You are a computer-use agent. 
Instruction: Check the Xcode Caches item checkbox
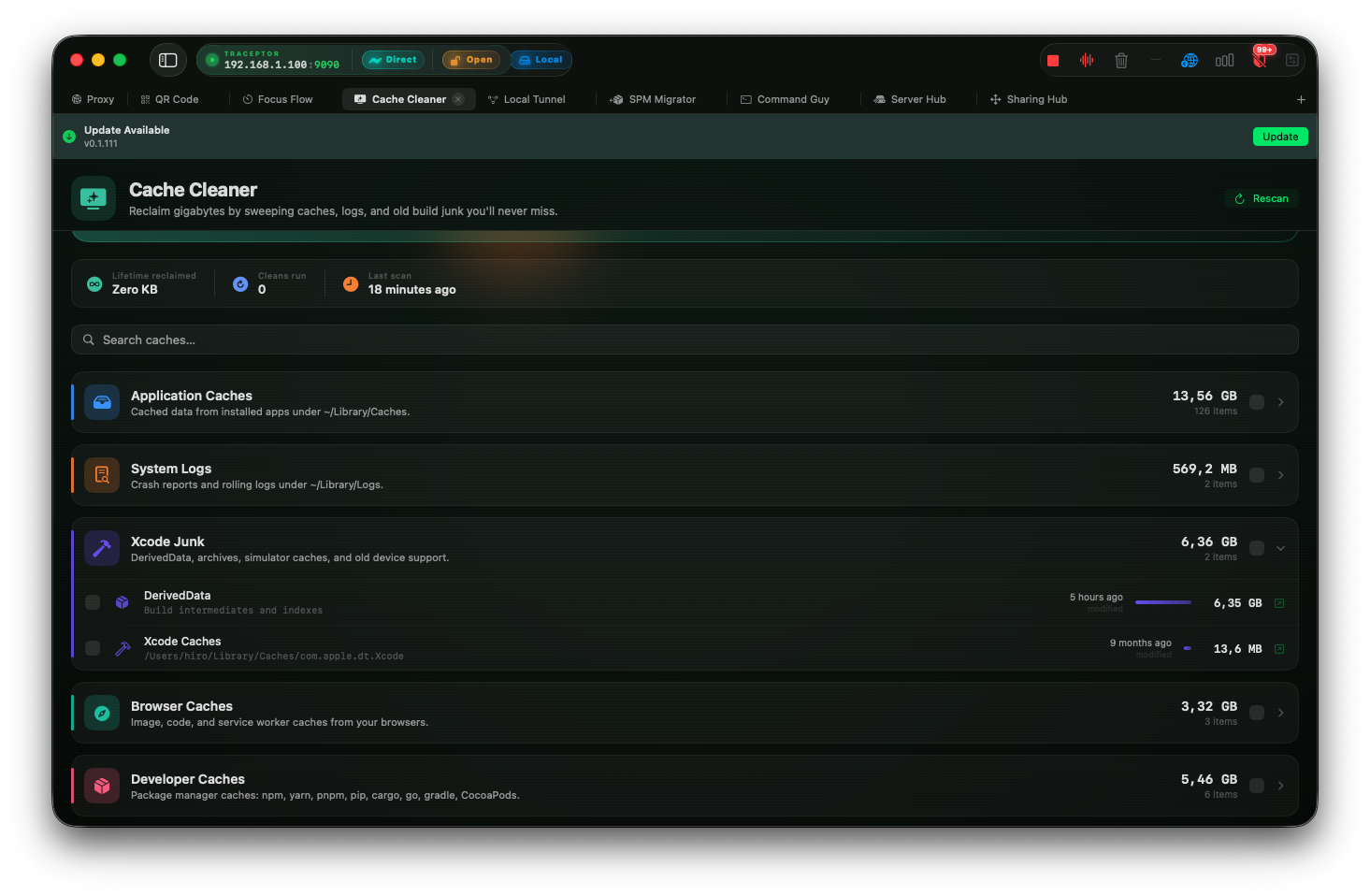[93, 648]
